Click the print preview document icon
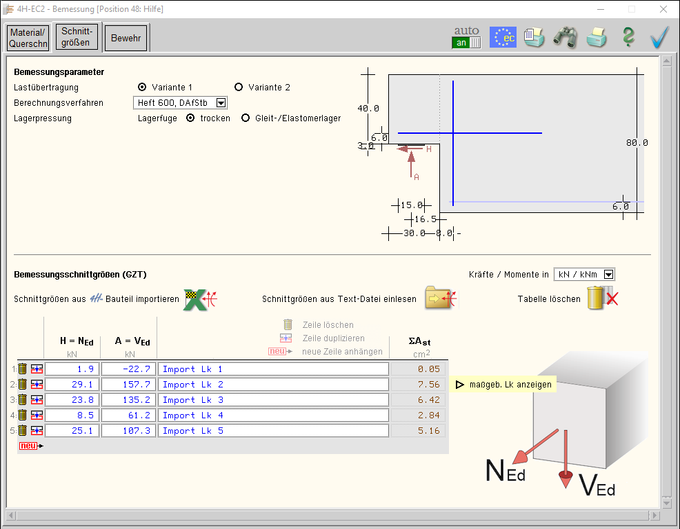 point(535,38)
